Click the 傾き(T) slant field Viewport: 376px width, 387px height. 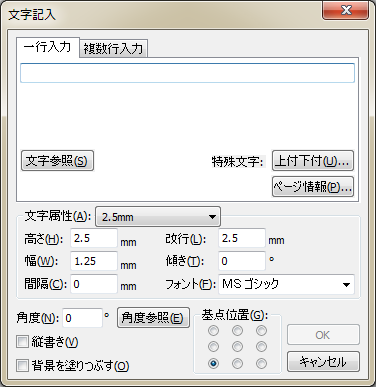242,261
